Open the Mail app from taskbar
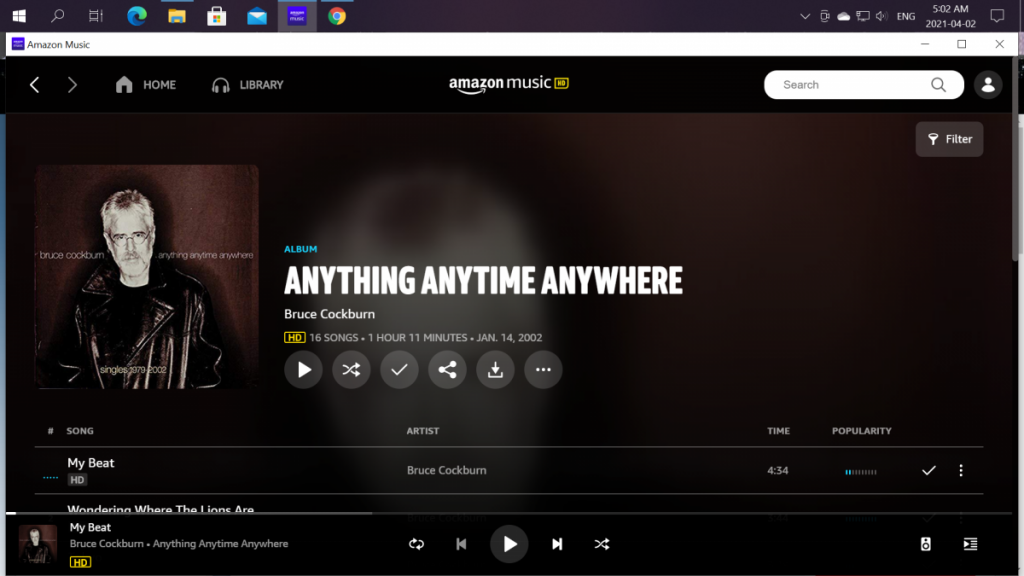Image resolution: width=1024 pixels, height=576 pixels. click(x=257, y=16)
